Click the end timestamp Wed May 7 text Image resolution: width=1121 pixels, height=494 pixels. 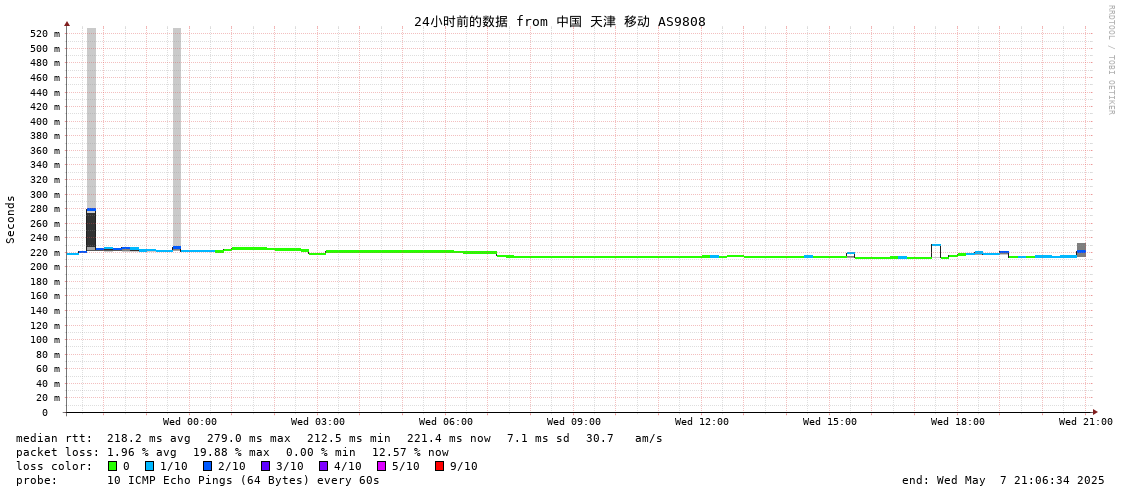(x=1004, y=480)
